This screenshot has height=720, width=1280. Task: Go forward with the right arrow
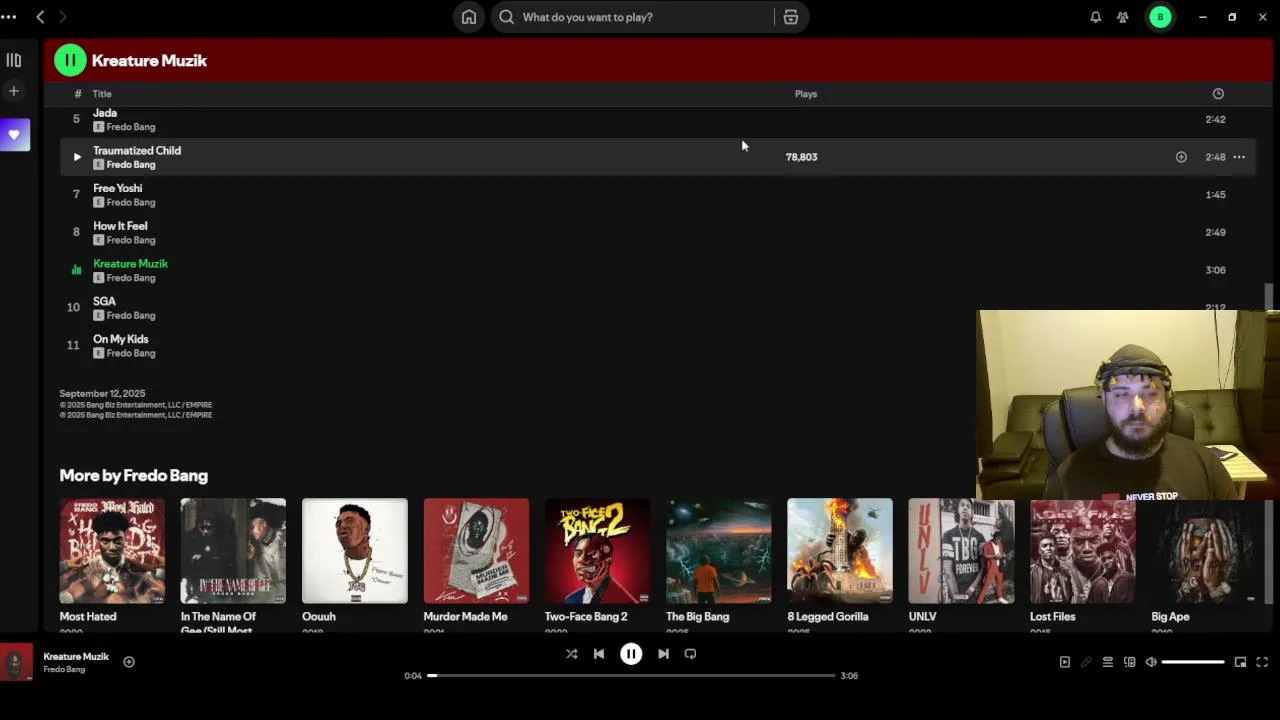pyautogui.click(x=62, y=17)
